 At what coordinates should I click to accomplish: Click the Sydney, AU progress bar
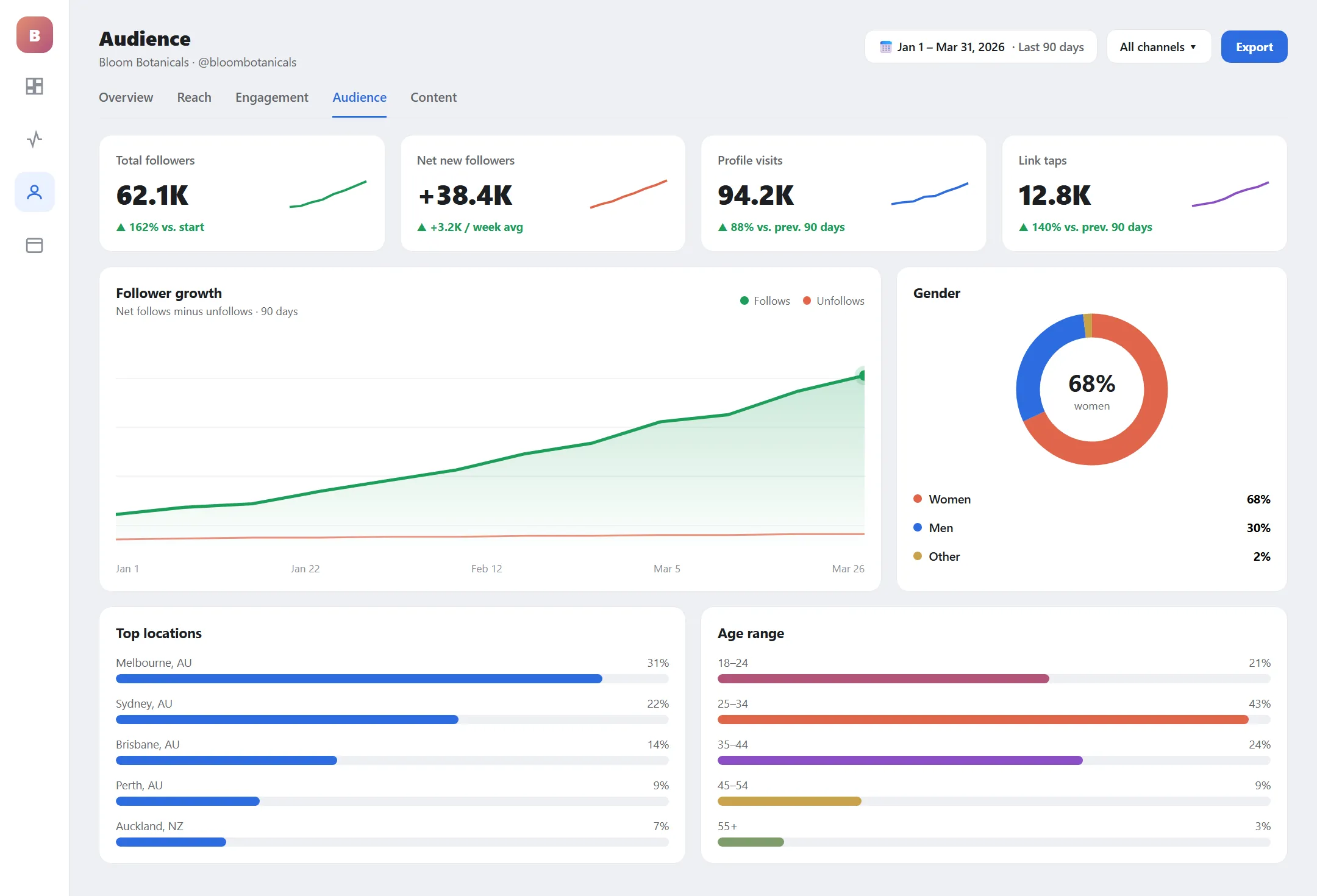click(392, 720)
